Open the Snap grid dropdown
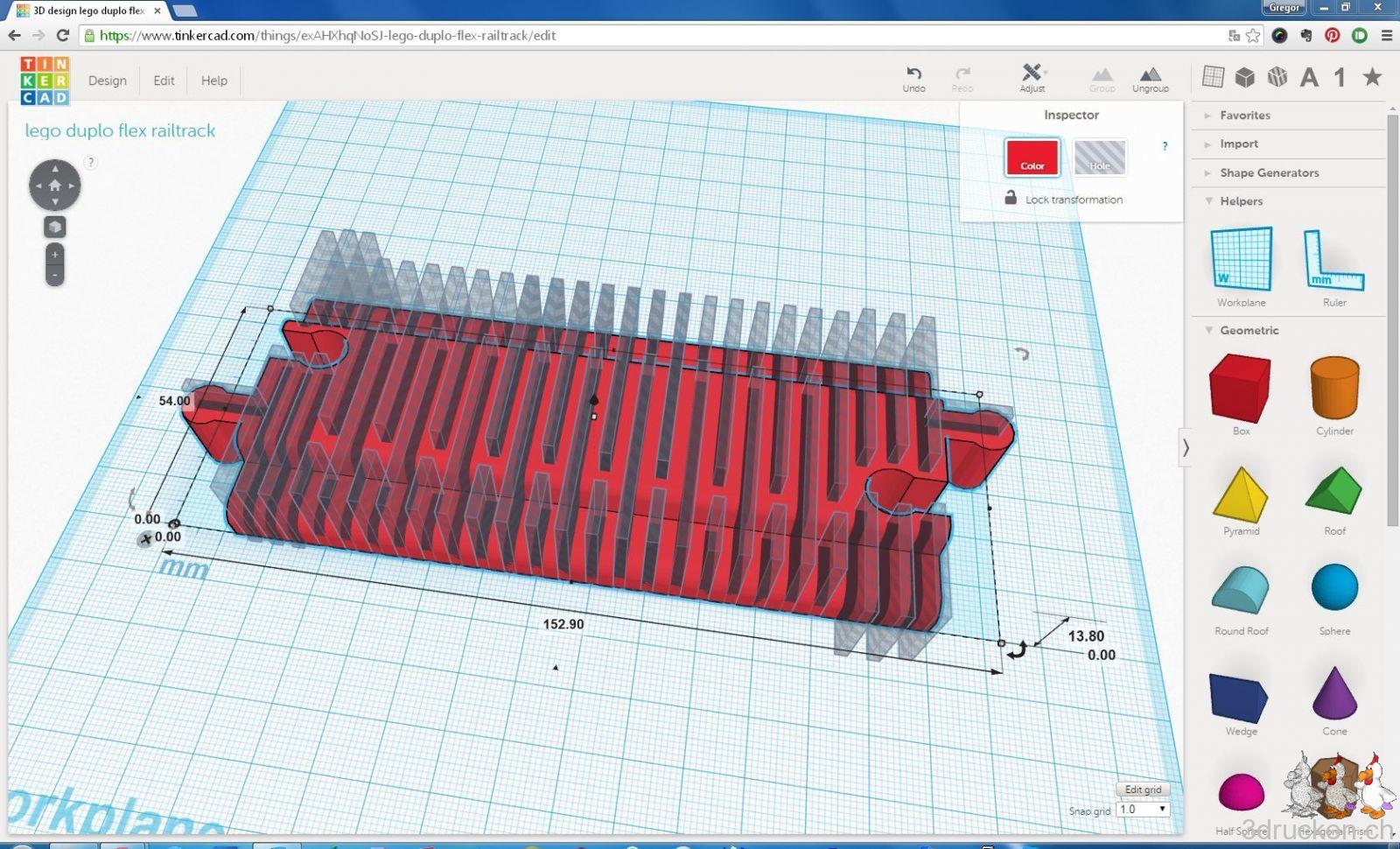Screen dimensions: 1400x849 [x=1143, y=810]
